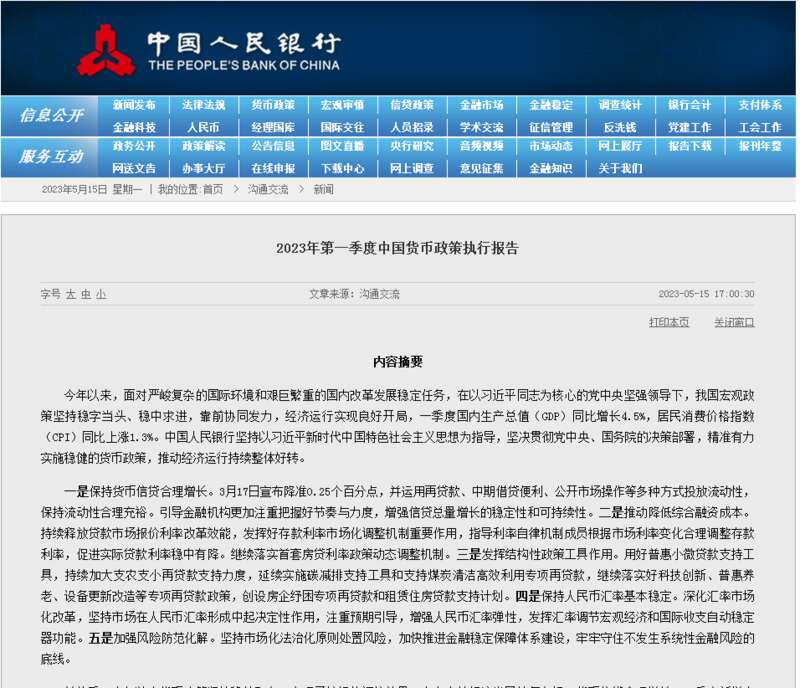
Task: Select 网上展厅 in the navigation
Action: pos(620,146)
